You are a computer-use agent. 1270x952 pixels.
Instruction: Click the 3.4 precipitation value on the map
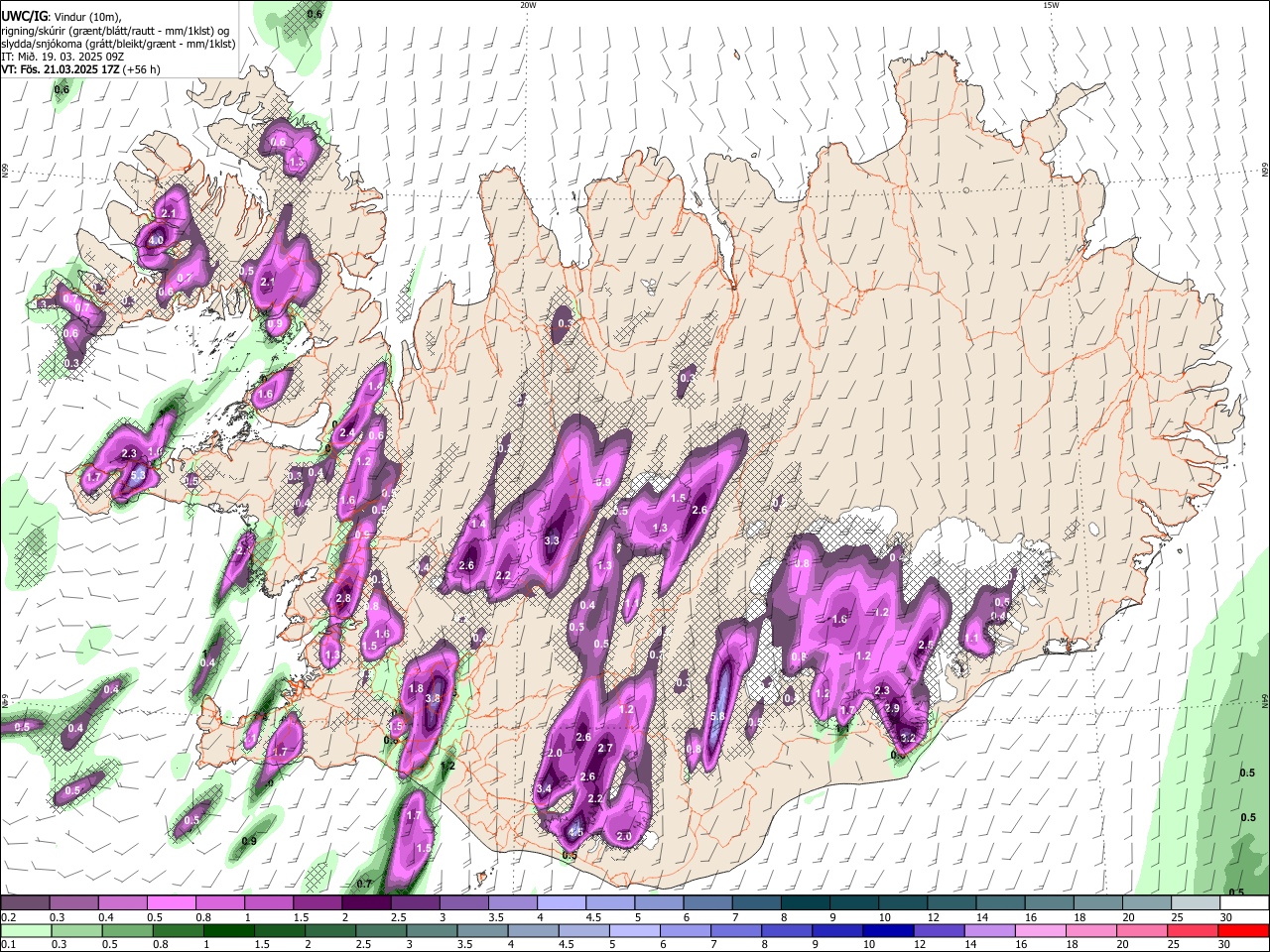tap(544, 788)
